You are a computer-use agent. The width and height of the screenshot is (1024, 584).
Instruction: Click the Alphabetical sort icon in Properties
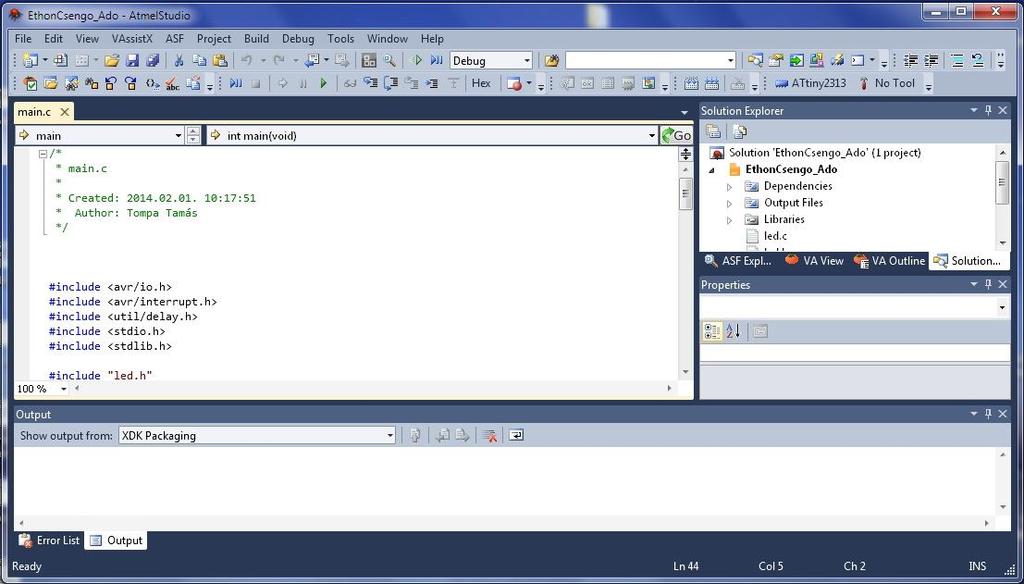click(733, 331)
